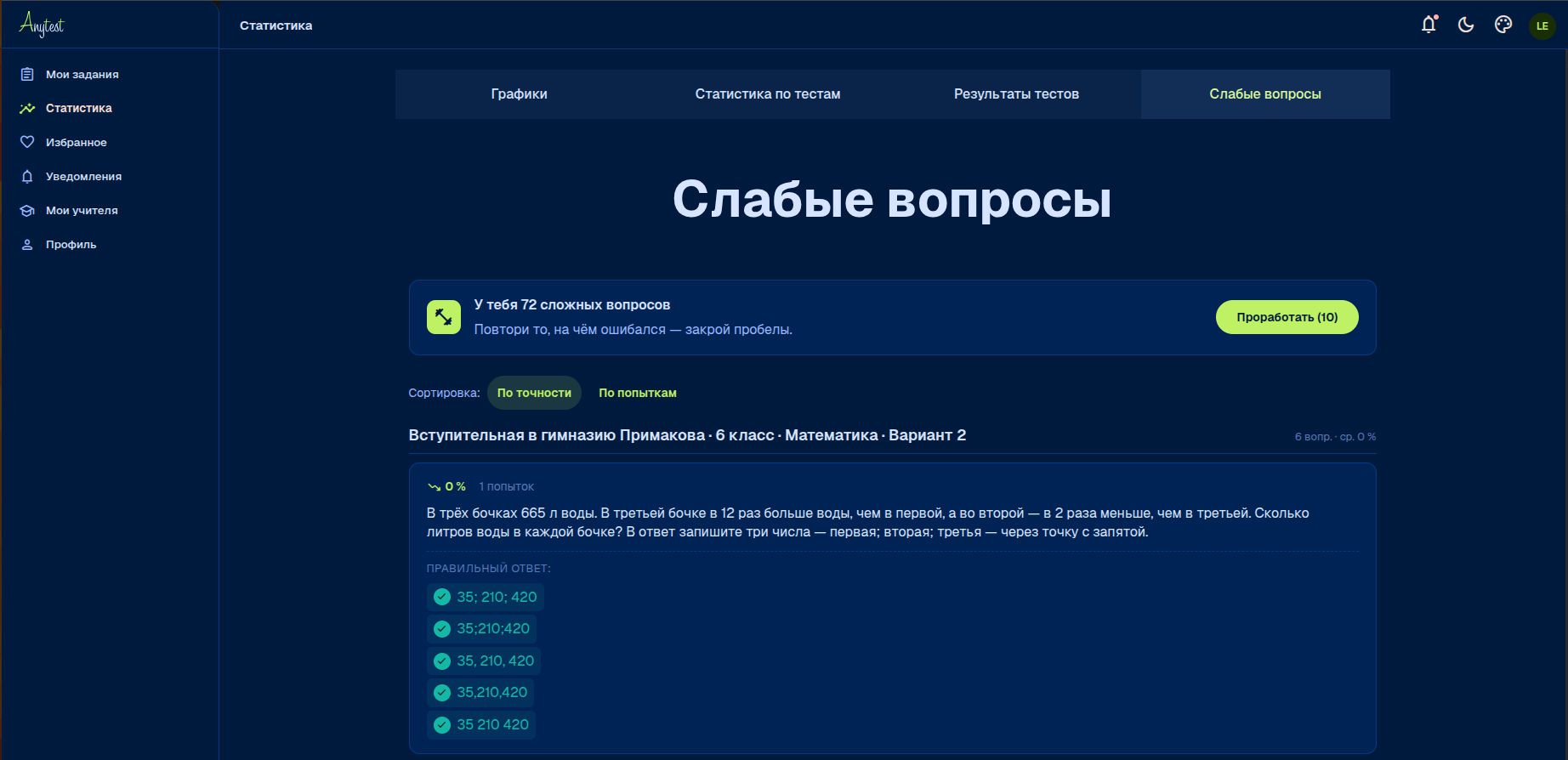Click the downward trend icon next to 0 %

tap(434, 487)
